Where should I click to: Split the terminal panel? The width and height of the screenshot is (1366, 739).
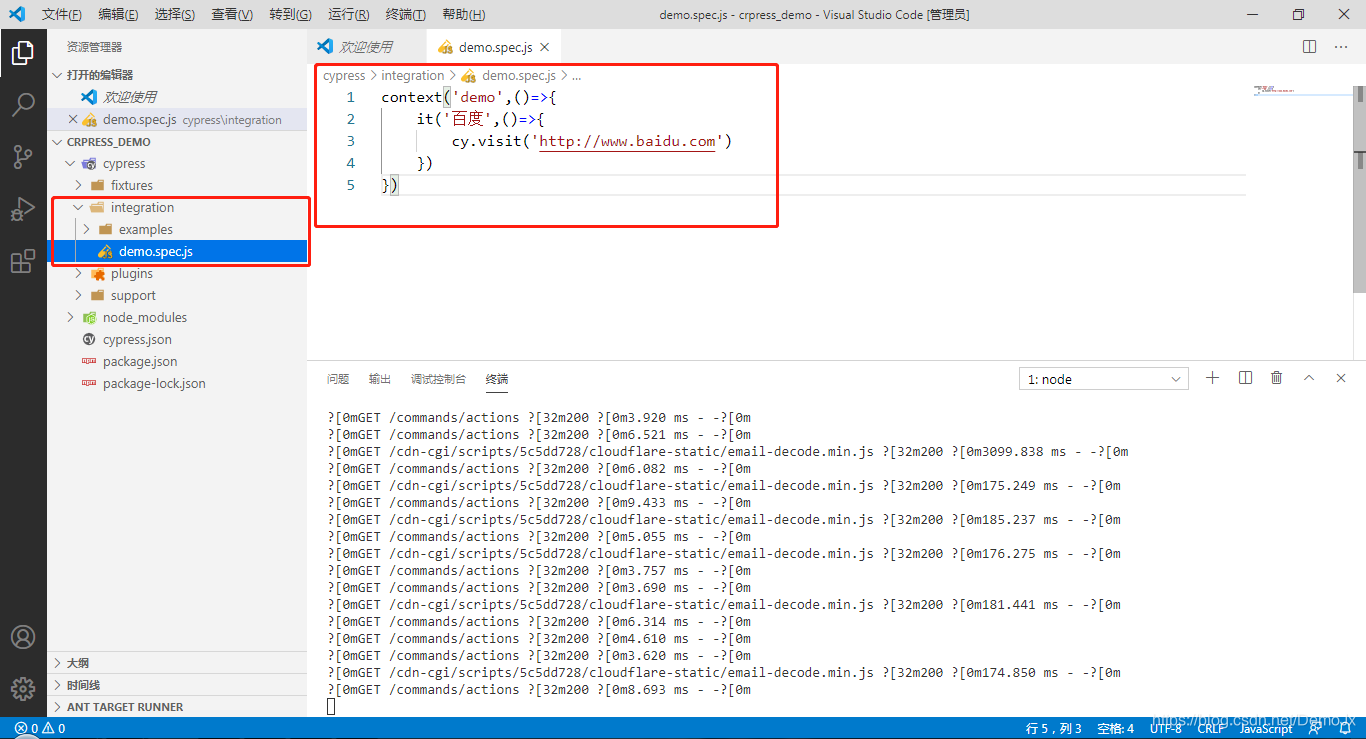click(x=1245, y=378)
